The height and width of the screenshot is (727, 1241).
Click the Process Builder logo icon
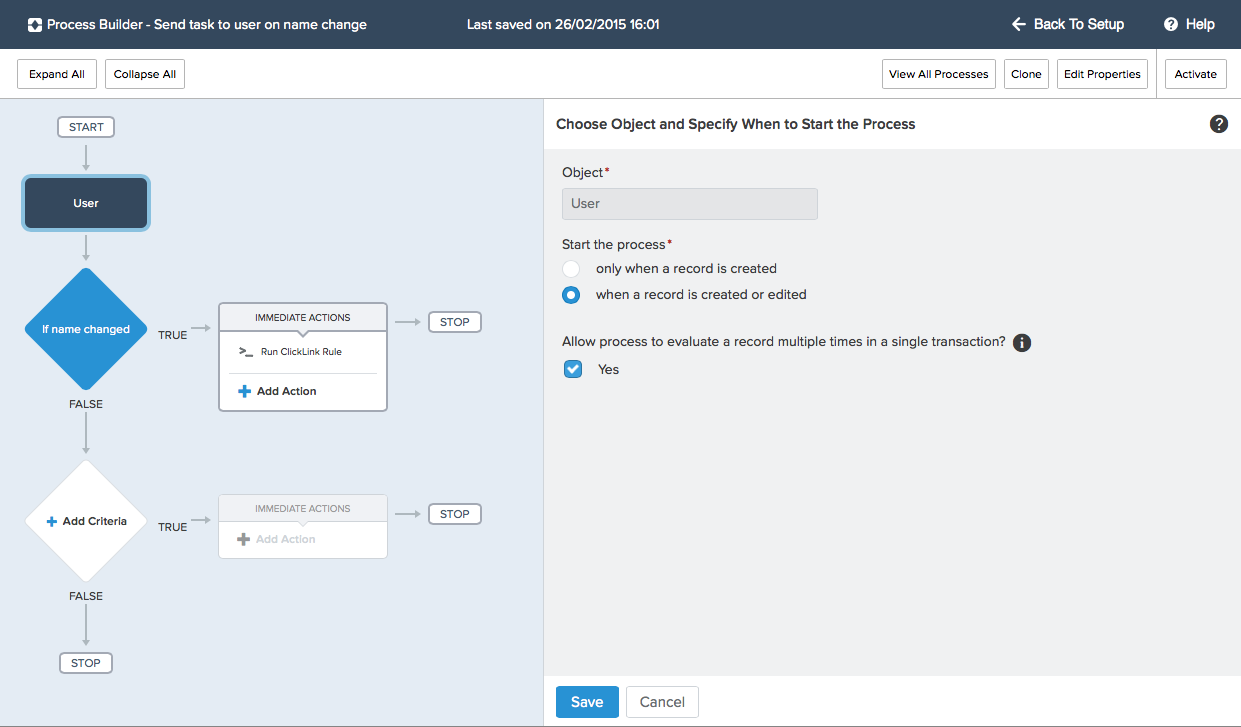coord(35,24)
